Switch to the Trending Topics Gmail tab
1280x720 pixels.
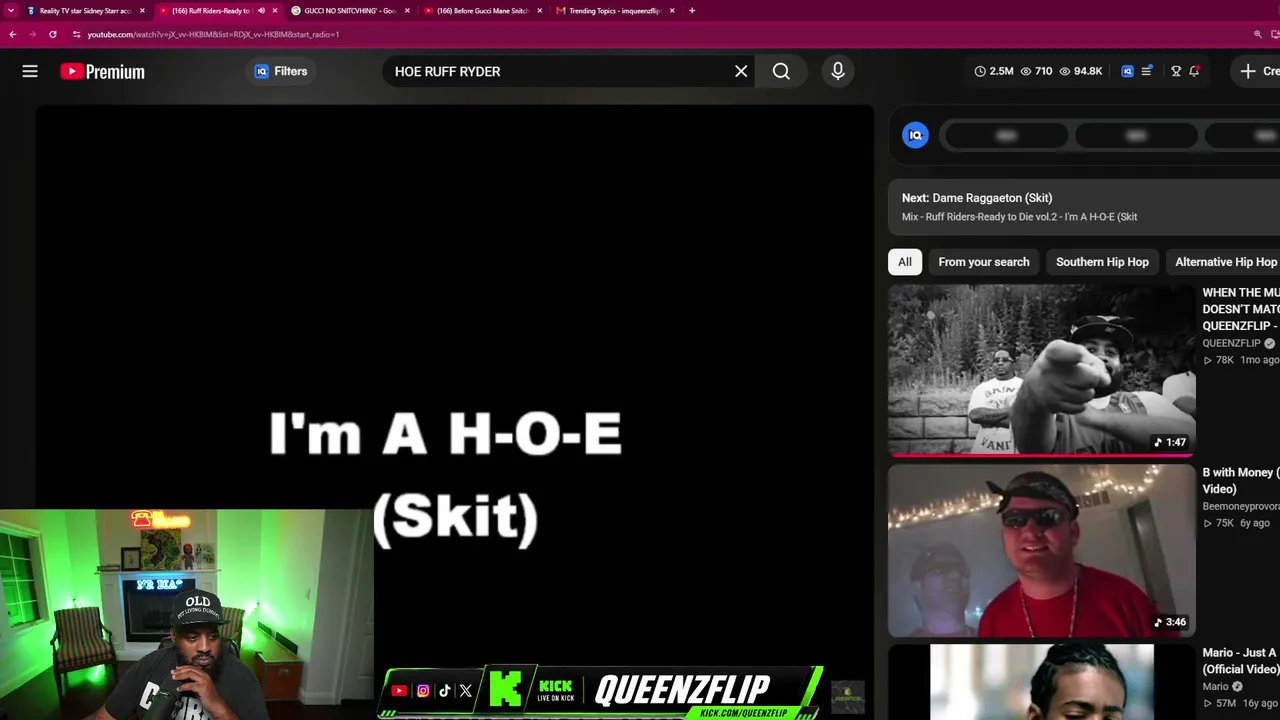click(x=614, y=11)
